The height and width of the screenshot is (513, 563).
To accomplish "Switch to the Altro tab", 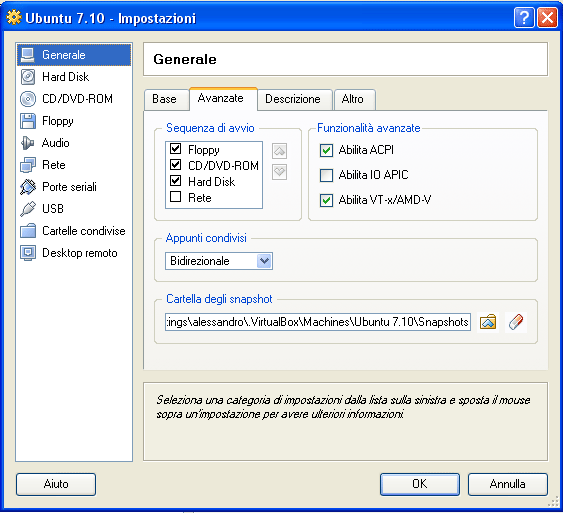I will 355,99.
